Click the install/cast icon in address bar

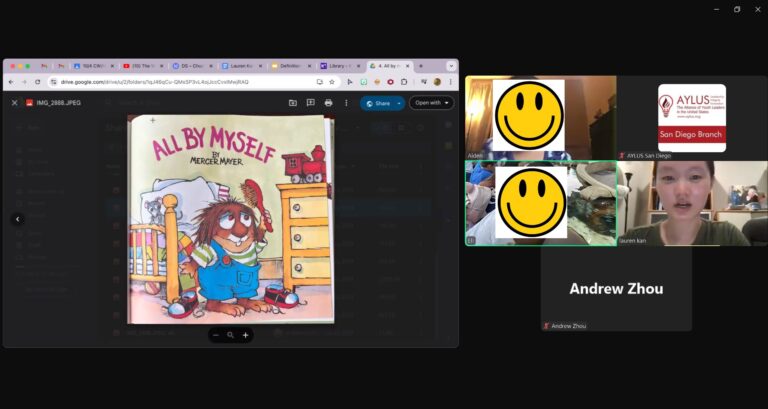pyautogui.click(x=319, y=82)
